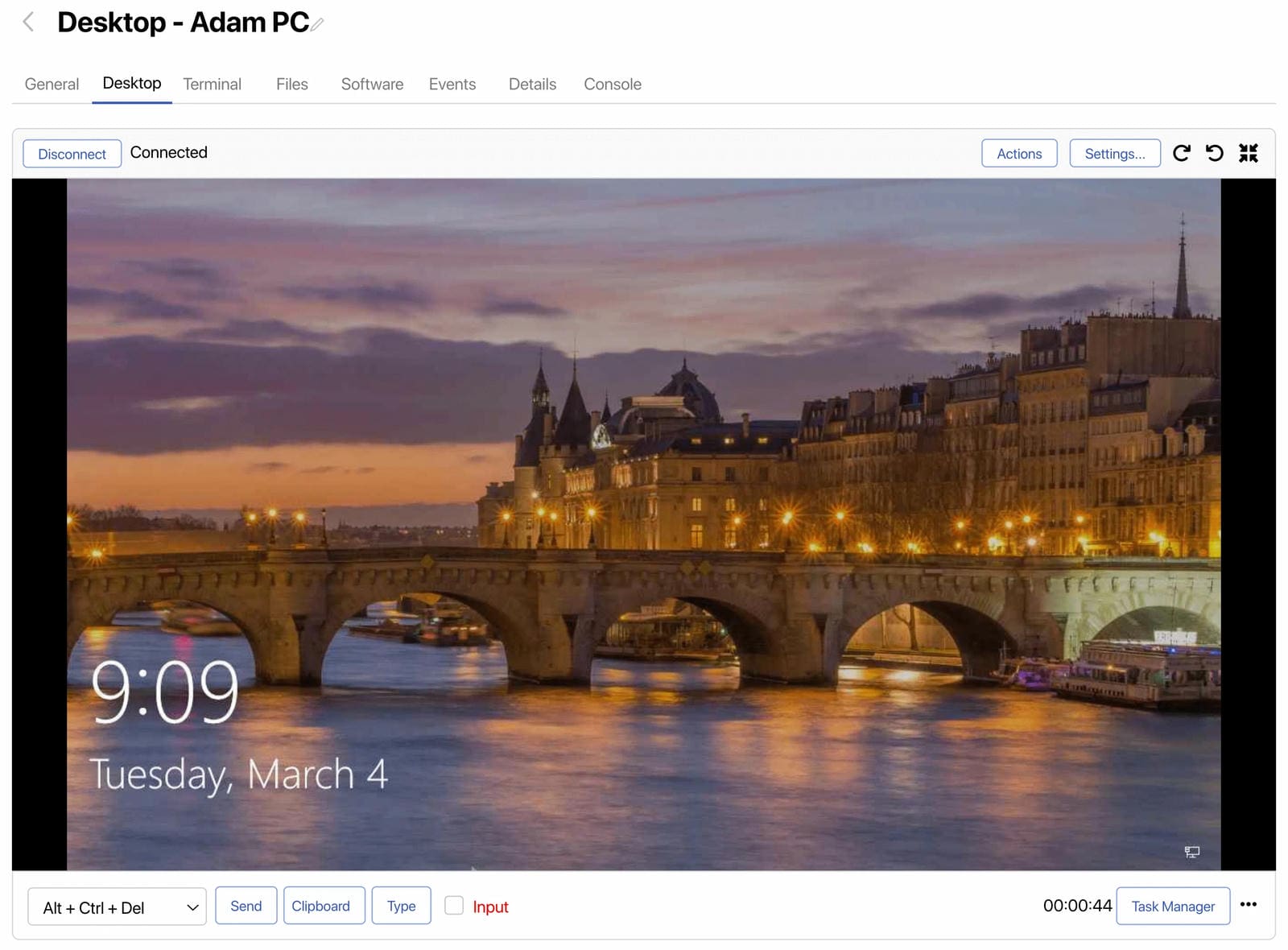Click the clockwise rotate icon
Image resolution: width=1288 pixels, height=950 pixels.
click(1181, 153)
